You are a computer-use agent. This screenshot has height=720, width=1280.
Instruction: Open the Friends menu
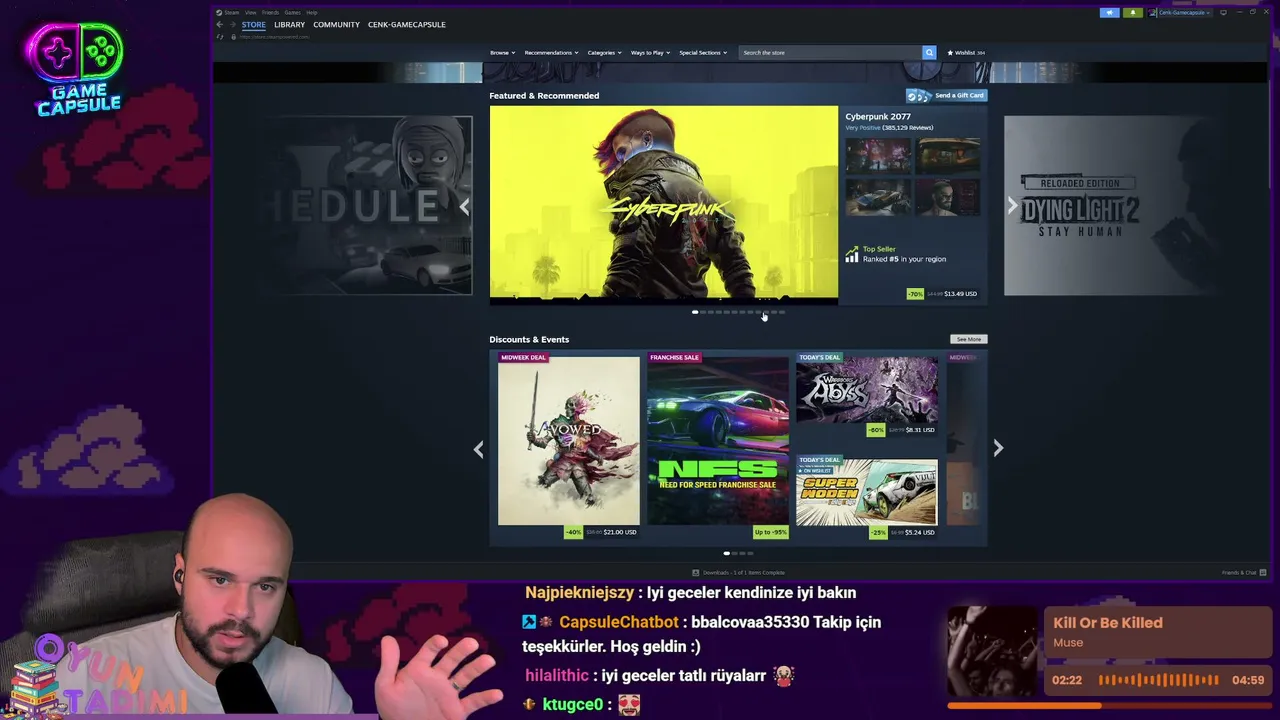pos(270,12)
